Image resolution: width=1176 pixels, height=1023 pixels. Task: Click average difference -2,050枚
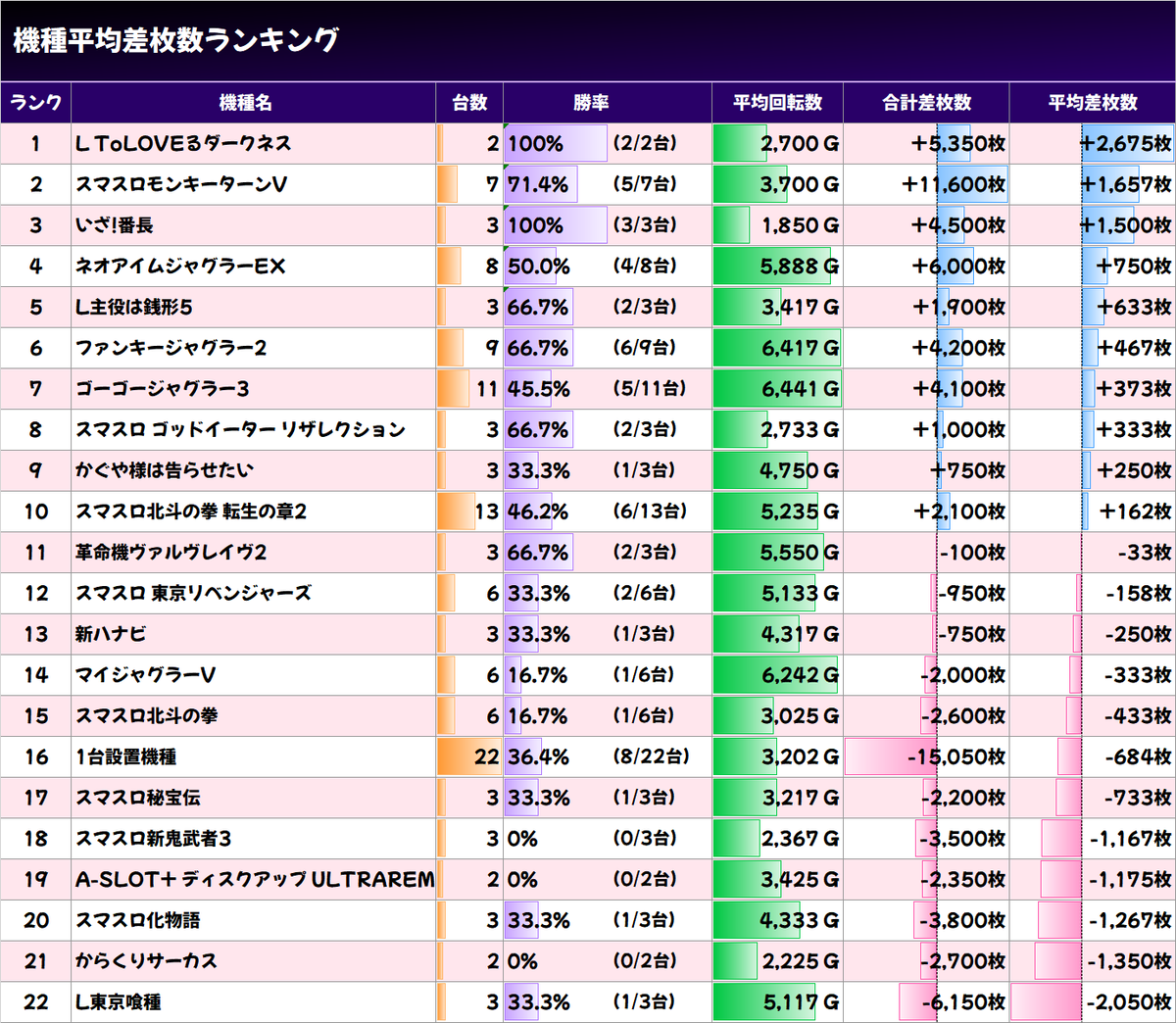coord(1130,1002)
